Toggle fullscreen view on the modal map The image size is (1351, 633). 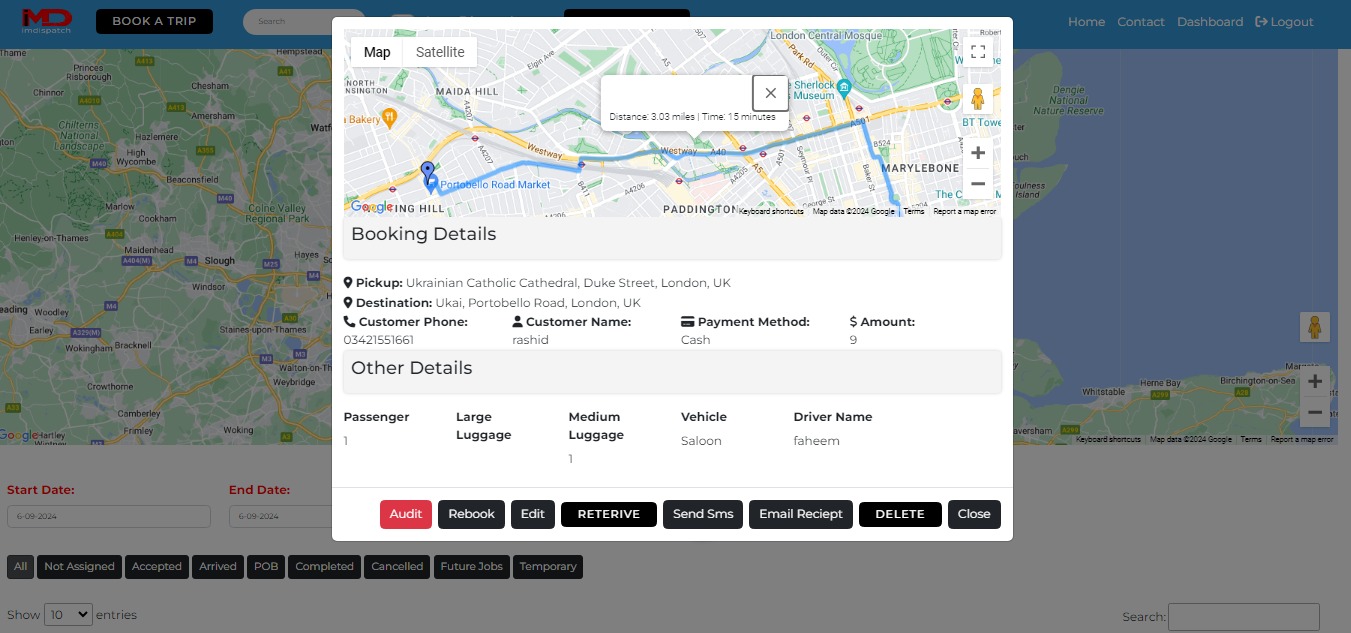978,52
